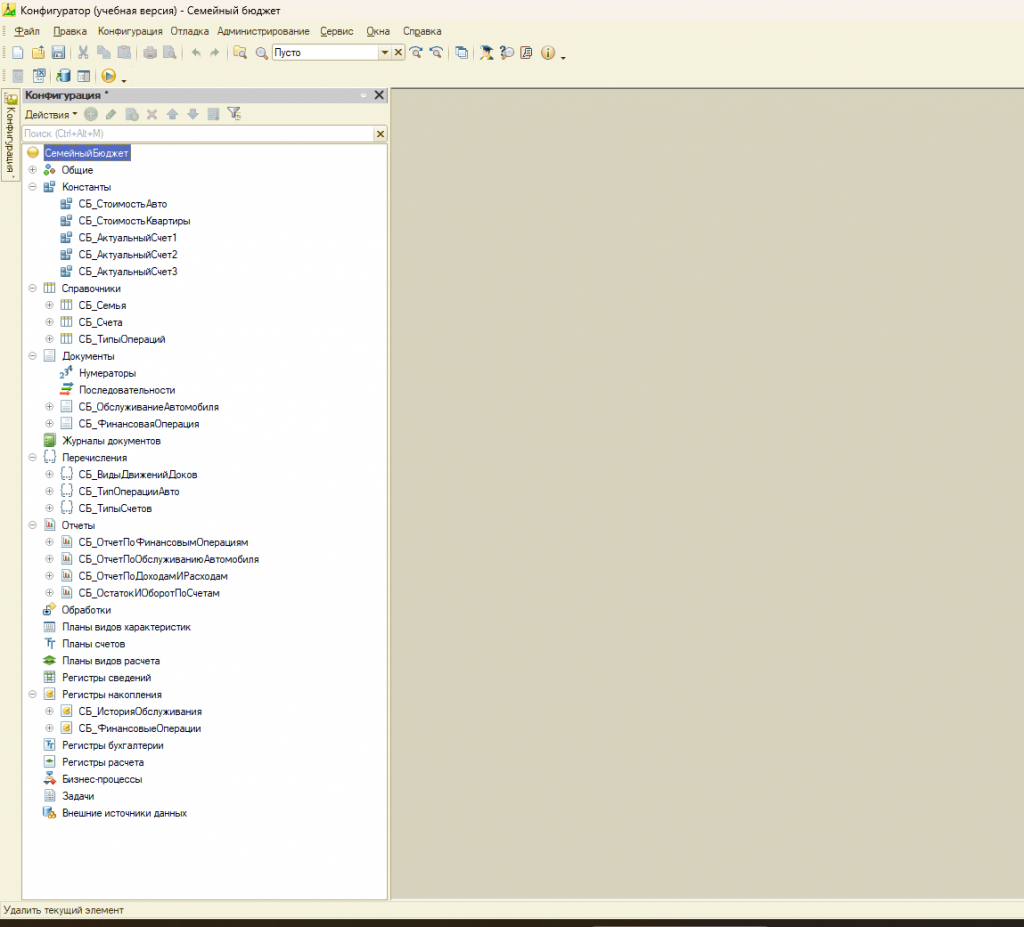The width and height of the screenshot is (1024, 927).
Task: Click the Edit pencil icon in the panel toolbar
Action: (111, 114)
